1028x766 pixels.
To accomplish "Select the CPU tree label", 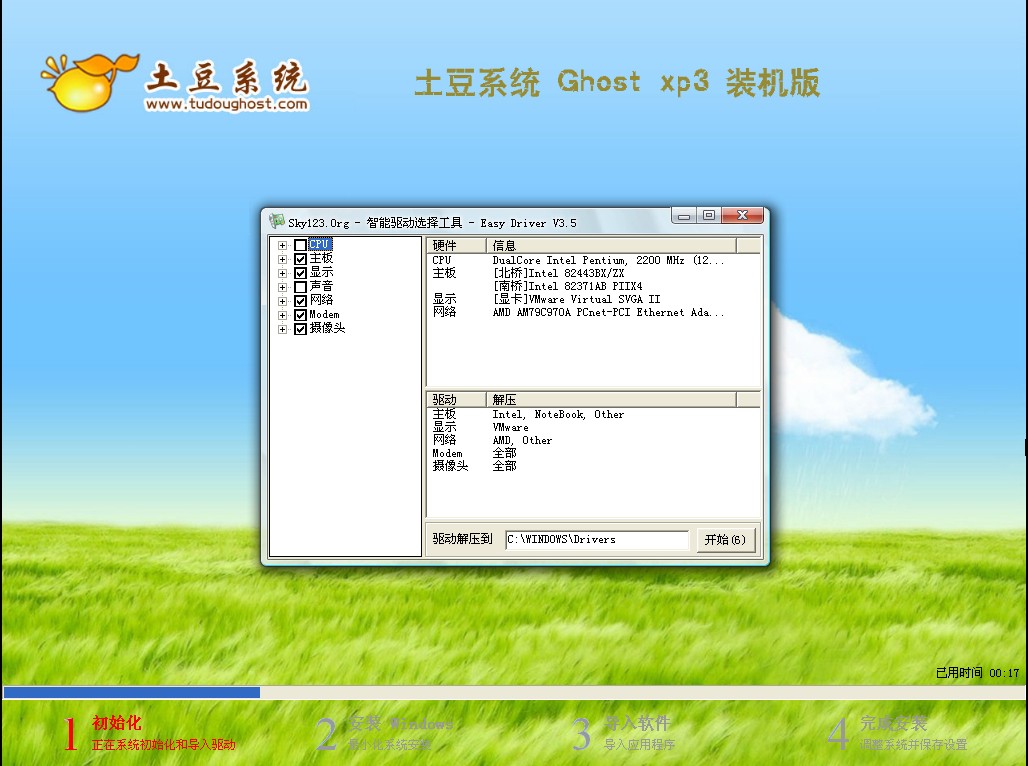I will [x=320, y=245].
